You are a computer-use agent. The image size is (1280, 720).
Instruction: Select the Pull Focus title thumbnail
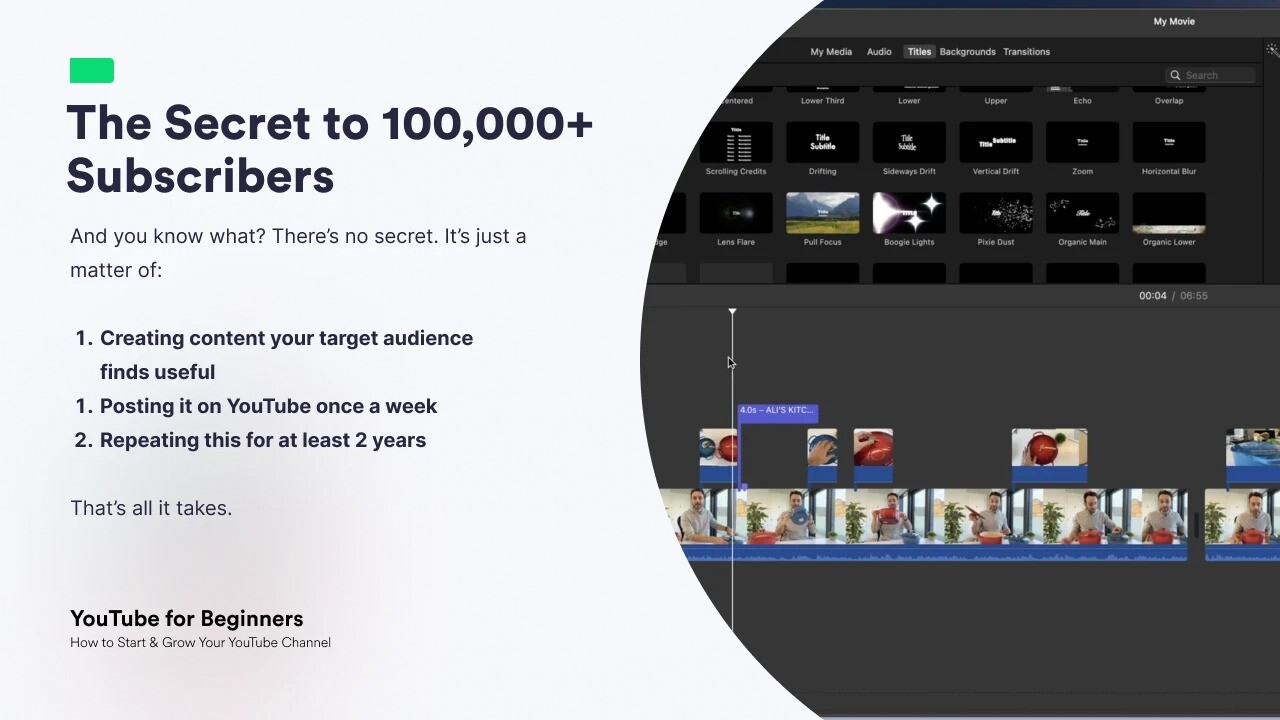(822, 213)
